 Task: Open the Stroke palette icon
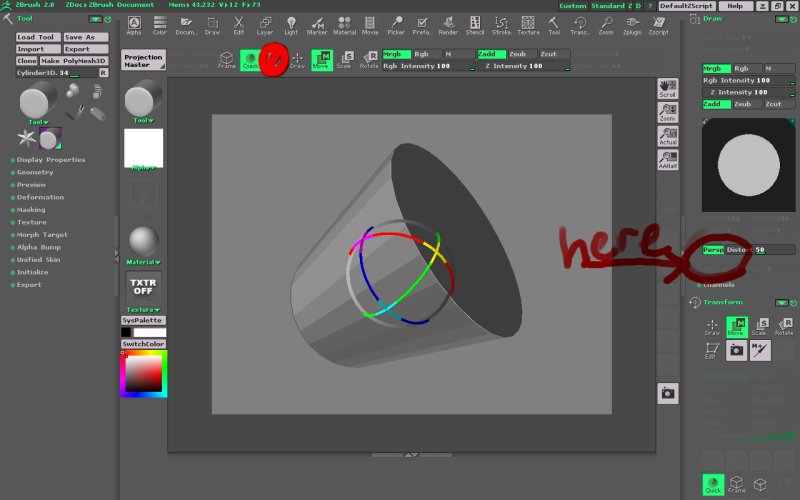(x=501, y=25)
